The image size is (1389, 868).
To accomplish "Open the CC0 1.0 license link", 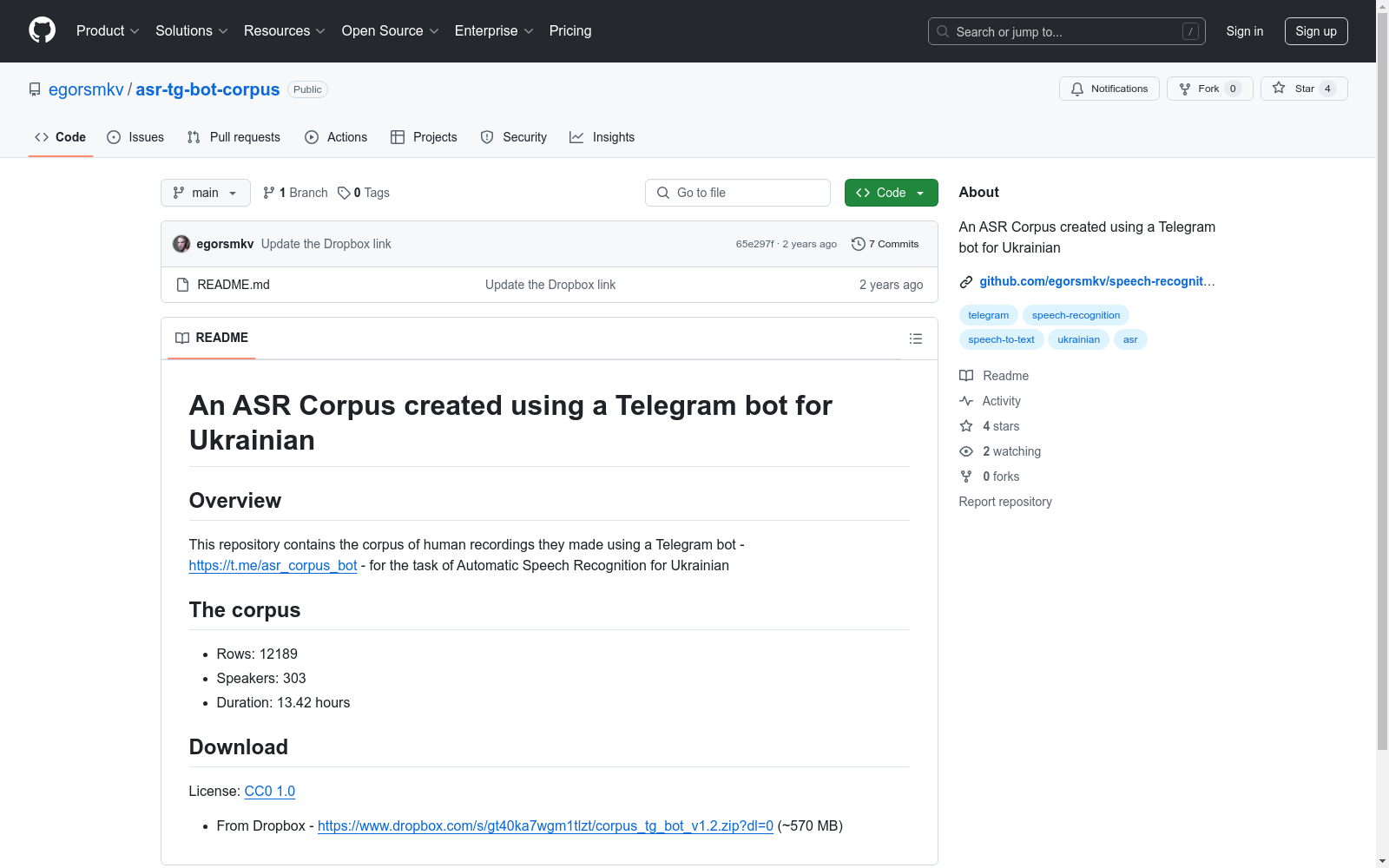I will [270, 792].
